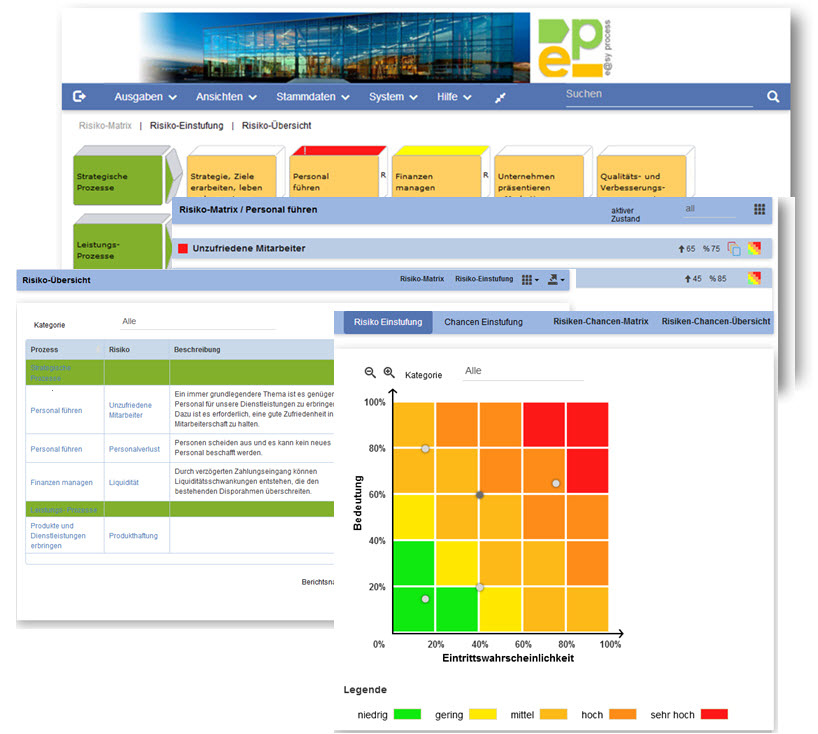Open the Risiken-Chancen-Matrix tab
The height and width of the screenshot is (734, 818).
[600, 322]
